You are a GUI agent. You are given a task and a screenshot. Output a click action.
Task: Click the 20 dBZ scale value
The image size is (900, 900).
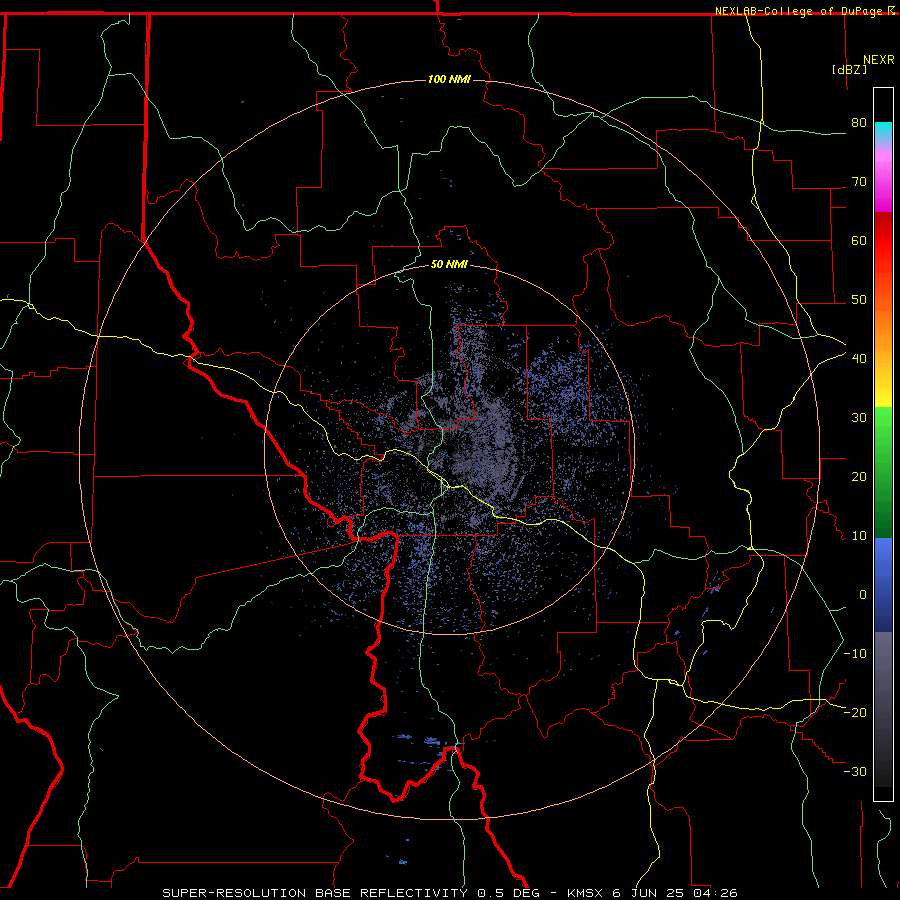click(859, 476)
